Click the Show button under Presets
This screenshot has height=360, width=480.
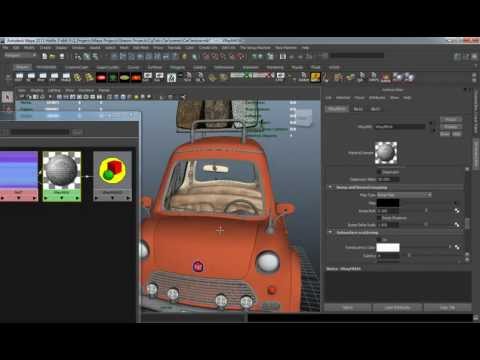pyautogui.click(x=445, y=134)
